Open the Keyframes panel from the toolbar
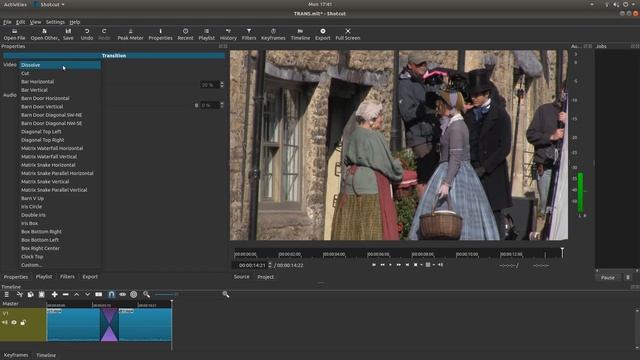 tap(273, 34)
